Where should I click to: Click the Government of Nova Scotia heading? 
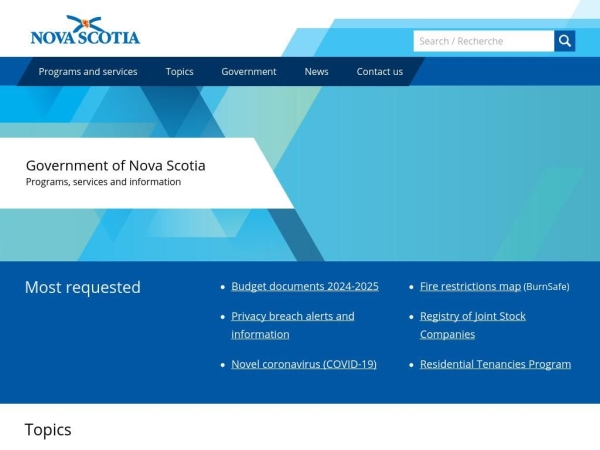(116, 166)
